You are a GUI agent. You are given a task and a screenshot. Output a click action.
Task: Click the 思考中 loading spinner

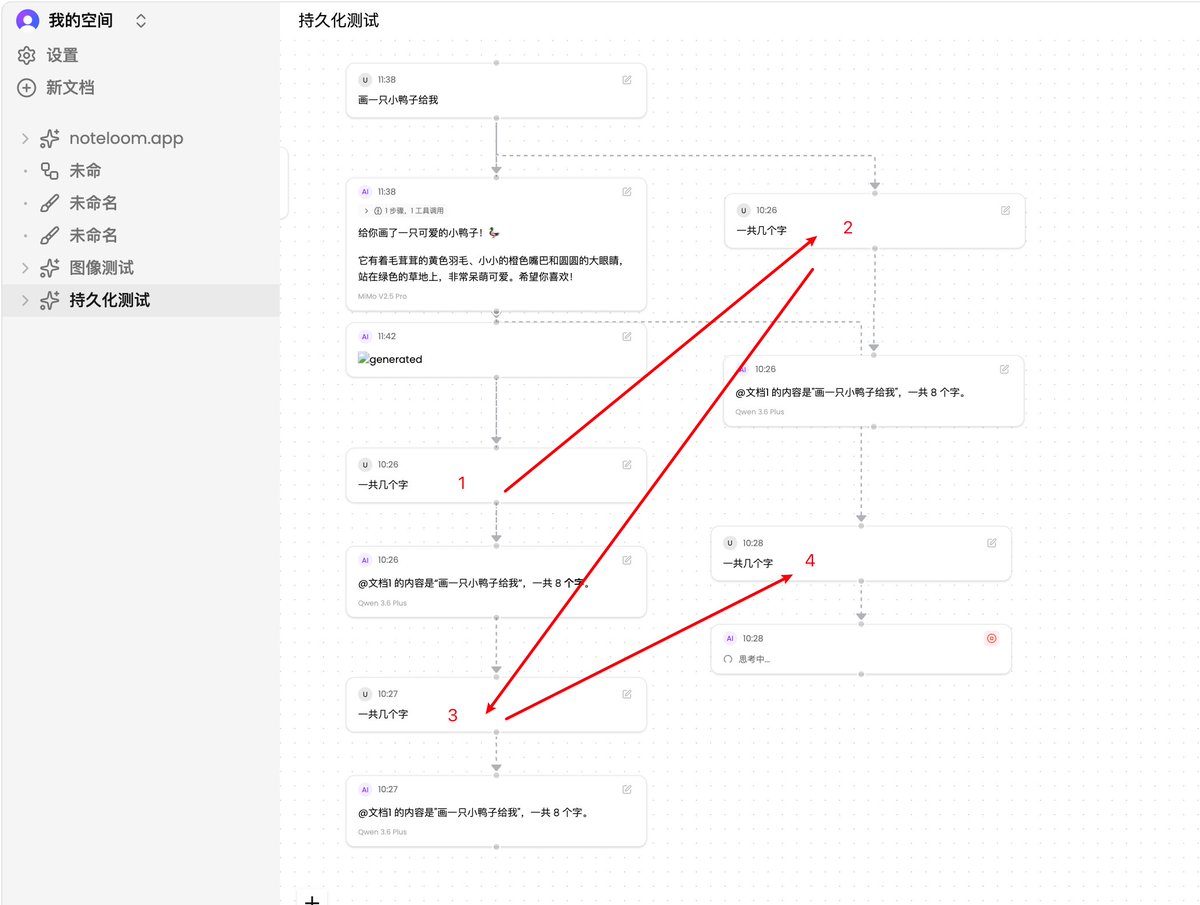coord(728,659)
